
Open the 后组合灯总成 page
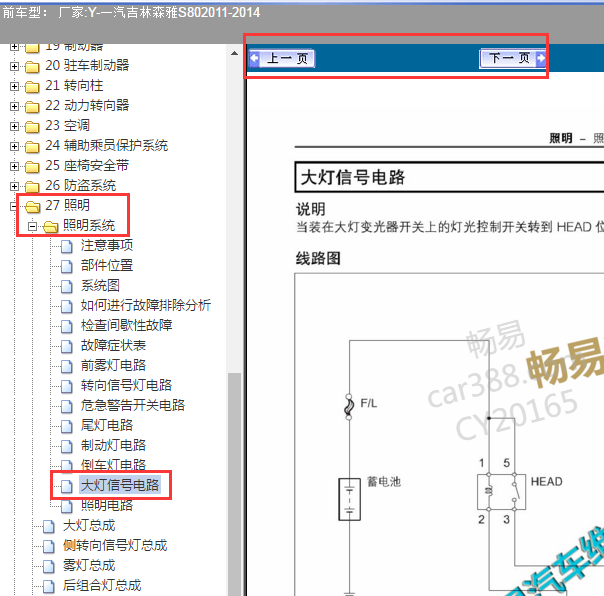pyautogui.click(x=102, y=586)
